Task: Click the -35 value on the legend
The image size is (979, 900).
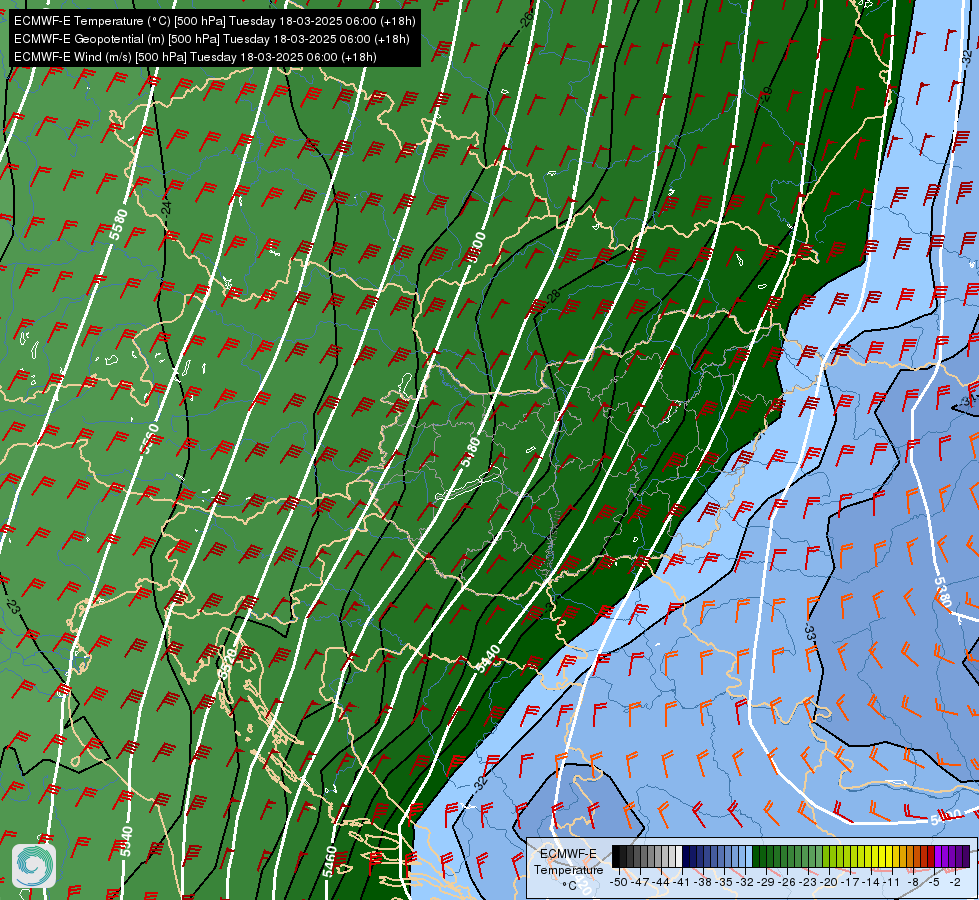Action: (x=724, y=882)
